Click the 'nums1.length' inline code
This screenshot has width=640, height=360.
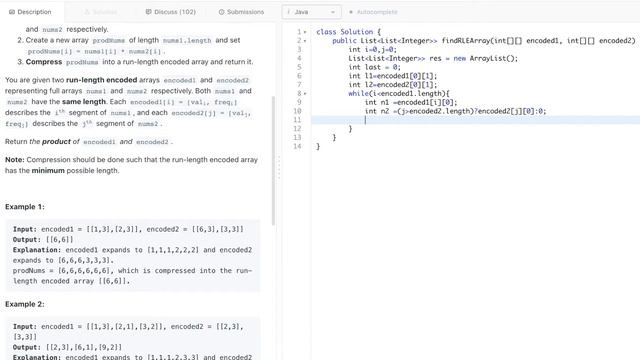(187, 40)
